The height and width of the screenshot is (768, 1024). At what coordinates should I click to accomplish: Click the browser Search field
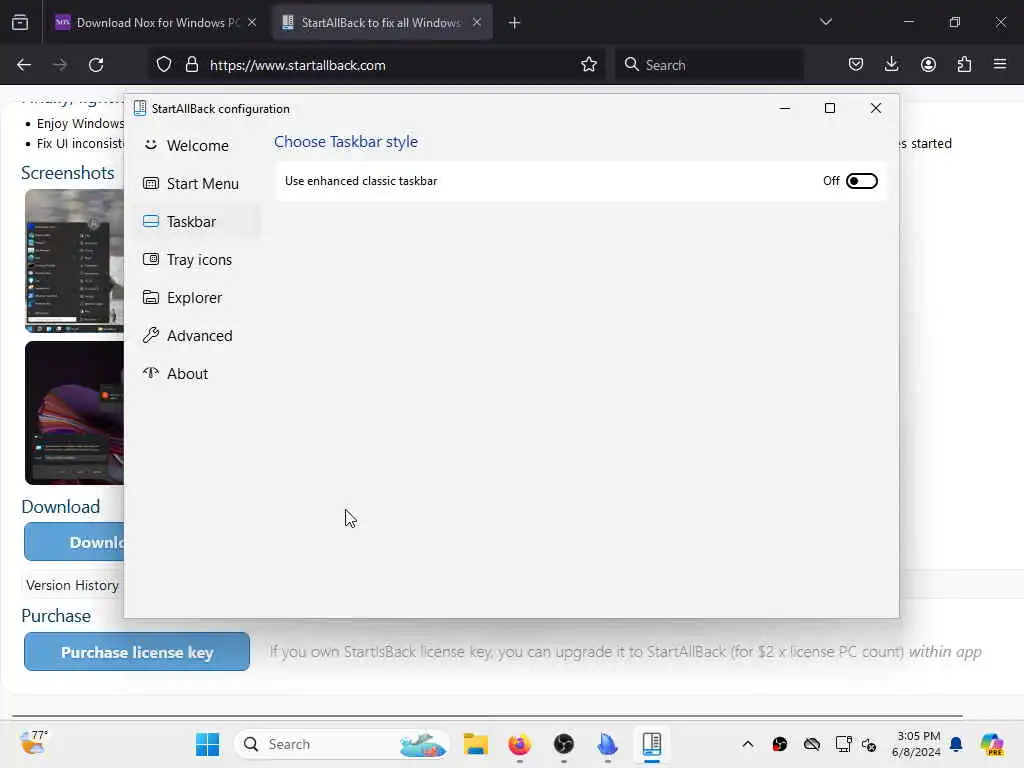(709, 65)
